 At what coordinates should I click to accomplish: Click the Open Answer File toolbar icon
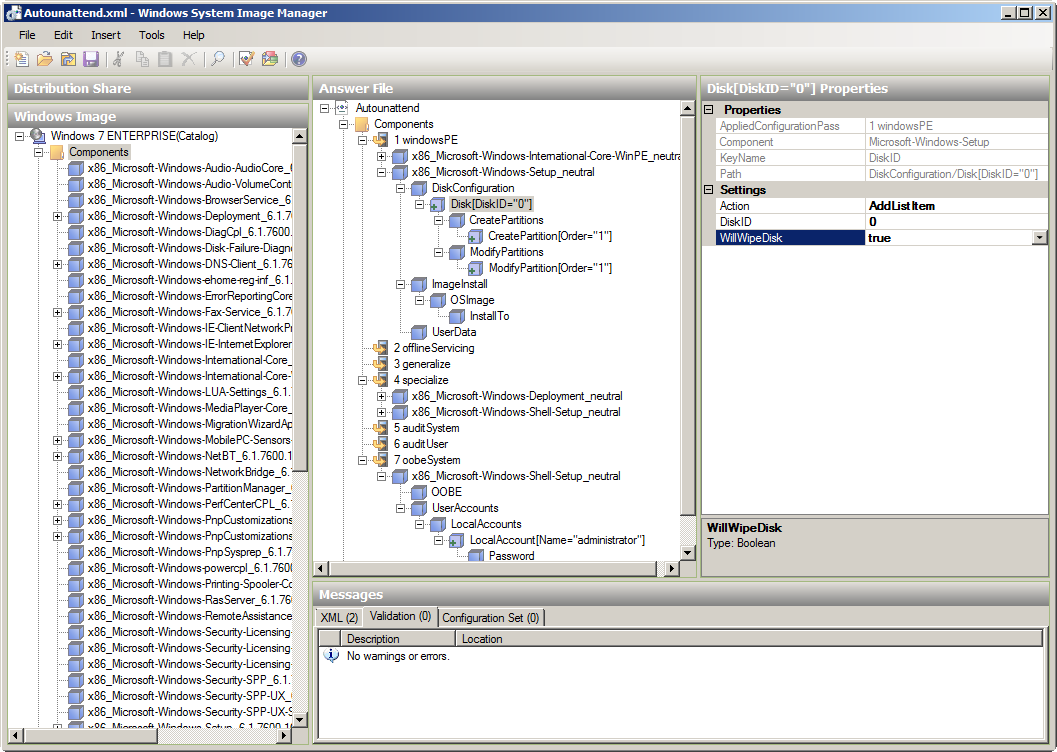44,59
